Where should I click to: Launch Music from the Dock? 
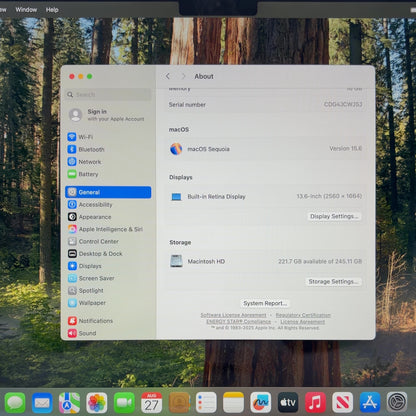pyautogui.click(x=315, y=402)
